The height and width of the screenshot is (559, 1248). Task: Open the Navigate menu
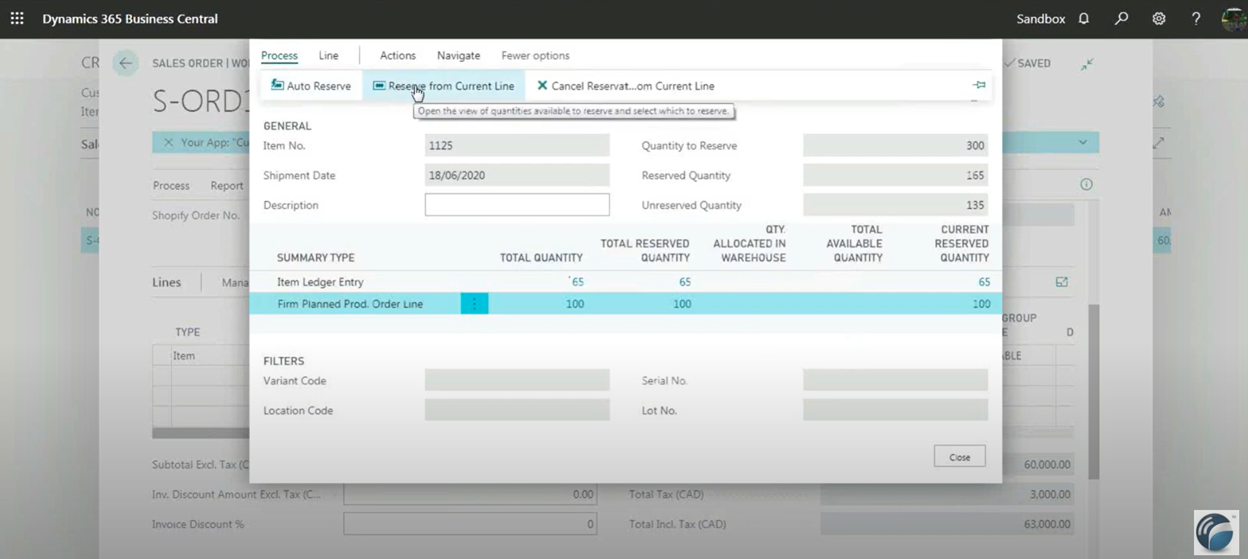(458, 56)
